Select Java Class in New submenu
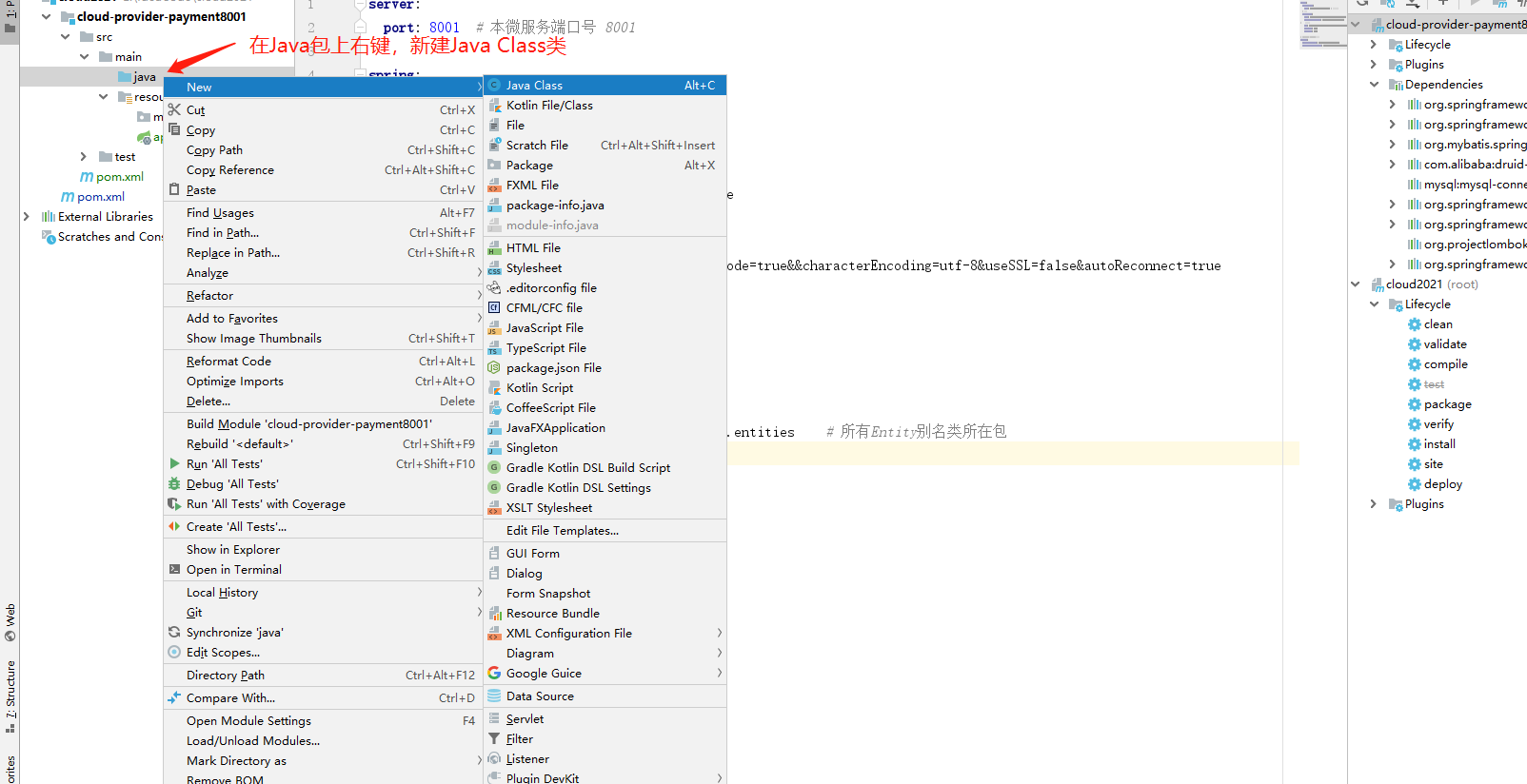This screenshot has height=784, width=1527. pos(605,86)
